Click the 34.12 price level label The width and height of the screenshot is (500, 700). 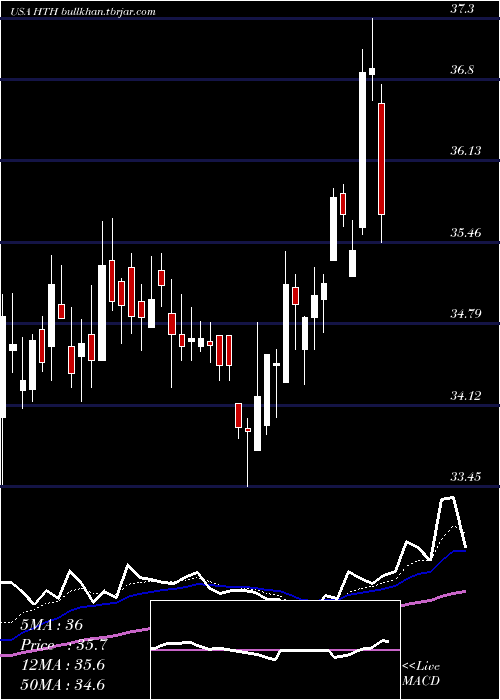coord(466,396)
